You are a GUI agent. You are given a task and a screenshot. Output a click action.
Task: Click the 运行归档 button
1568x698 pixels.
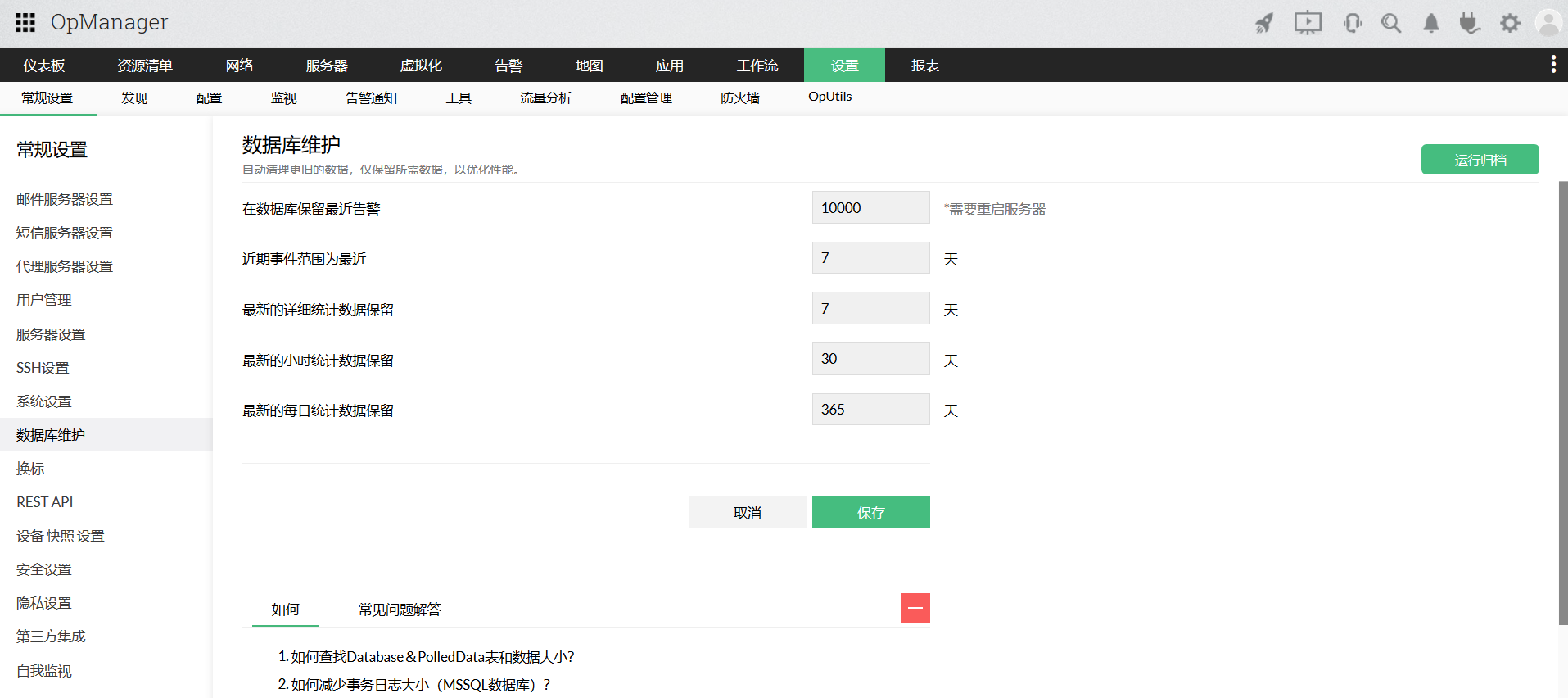pyautogui.click(x=1480, y=160)
